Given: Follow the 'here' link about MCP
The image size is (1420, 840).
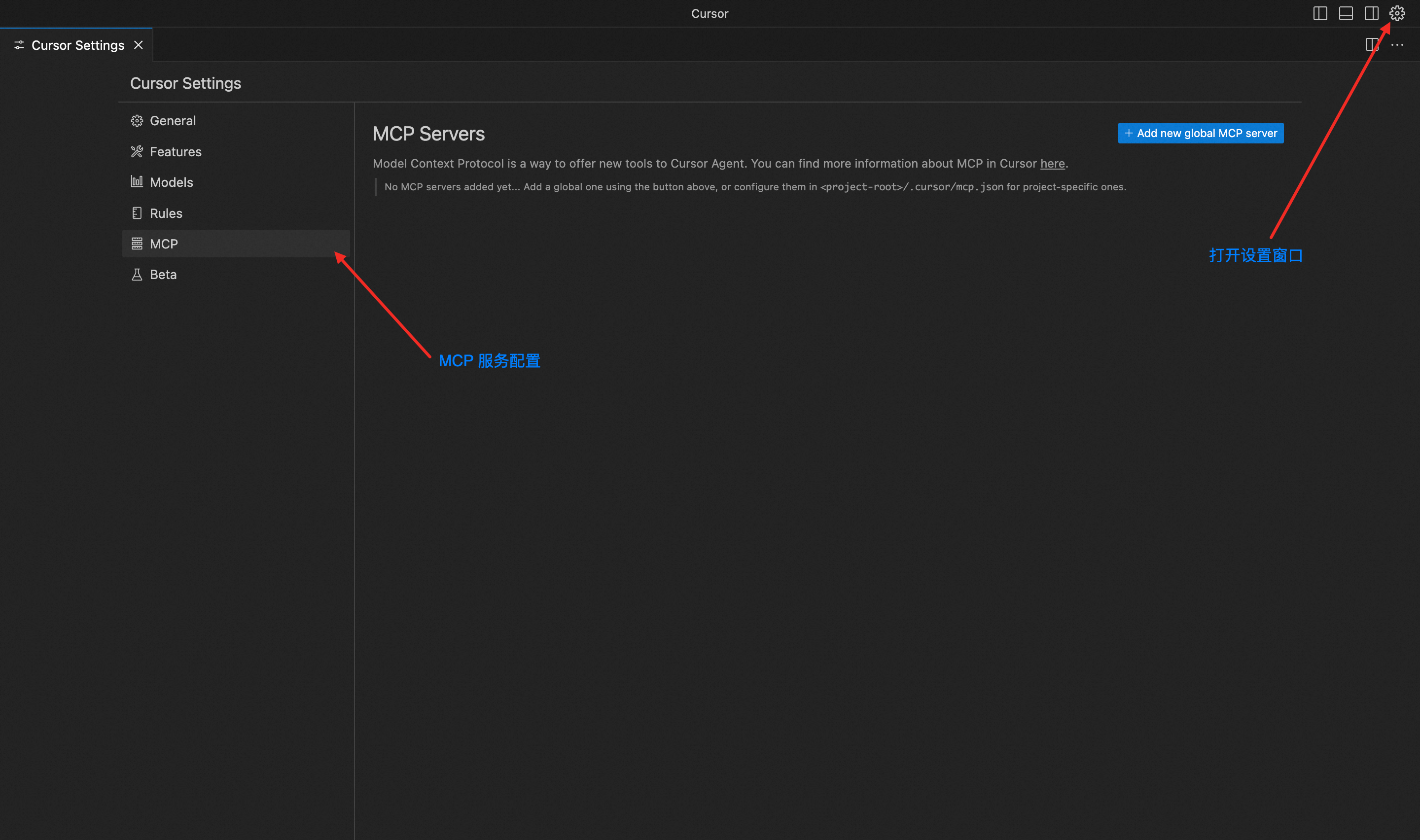Looking at the screenshot, I should (1052, 164).
